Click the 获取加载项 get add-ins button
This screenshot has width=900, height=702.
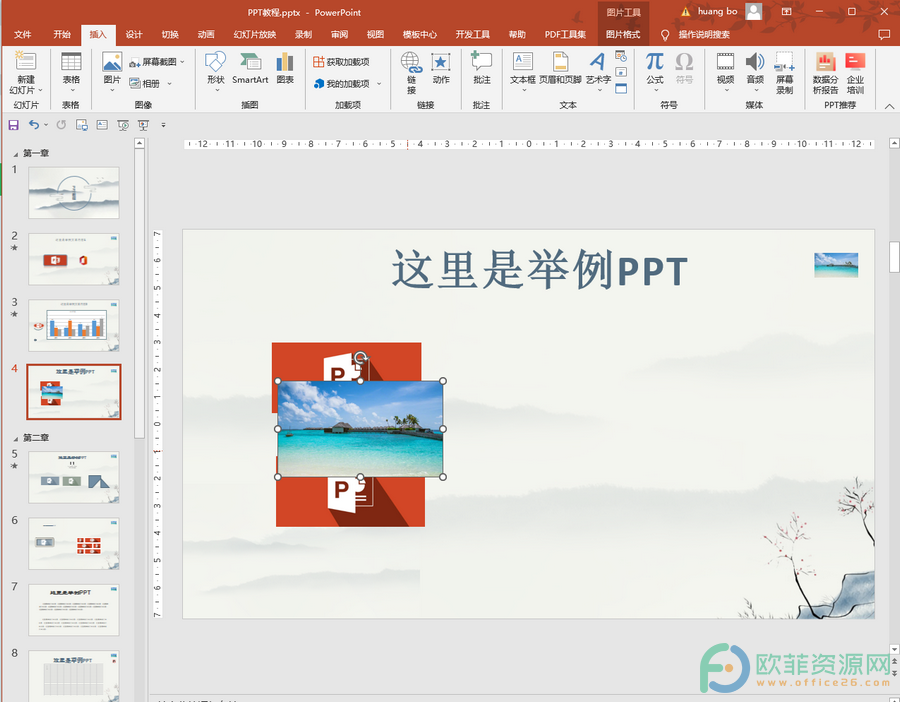click(342, 61)
